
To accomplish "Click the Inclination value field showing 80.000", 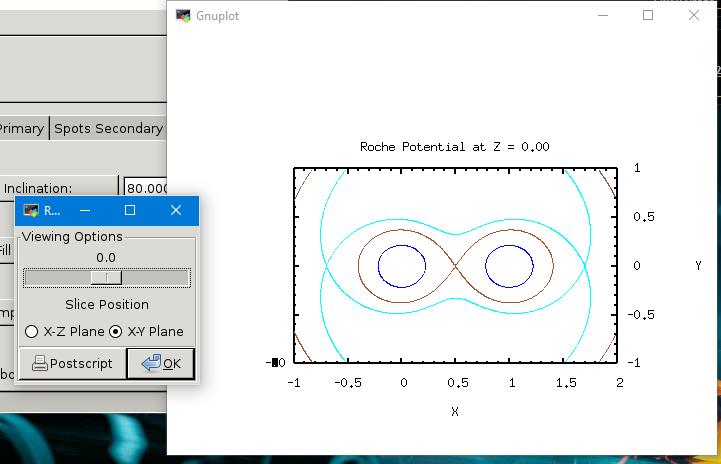I will (144, 188).
